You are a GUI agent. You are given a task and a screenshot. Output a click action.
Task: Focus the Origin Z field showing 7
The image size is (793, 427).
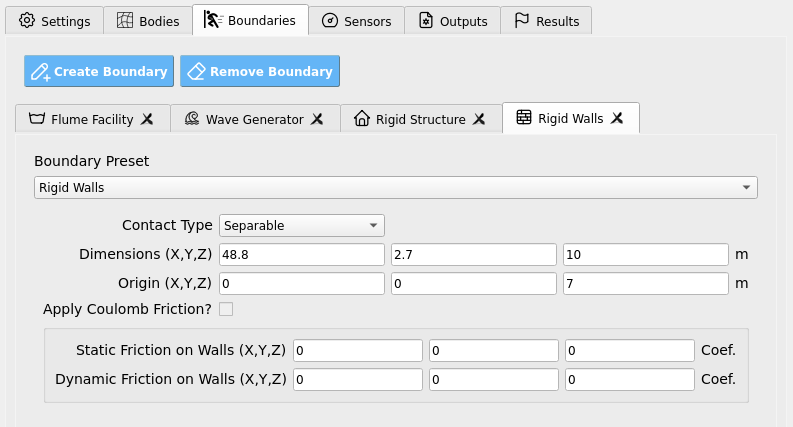(x=646, y=283)
